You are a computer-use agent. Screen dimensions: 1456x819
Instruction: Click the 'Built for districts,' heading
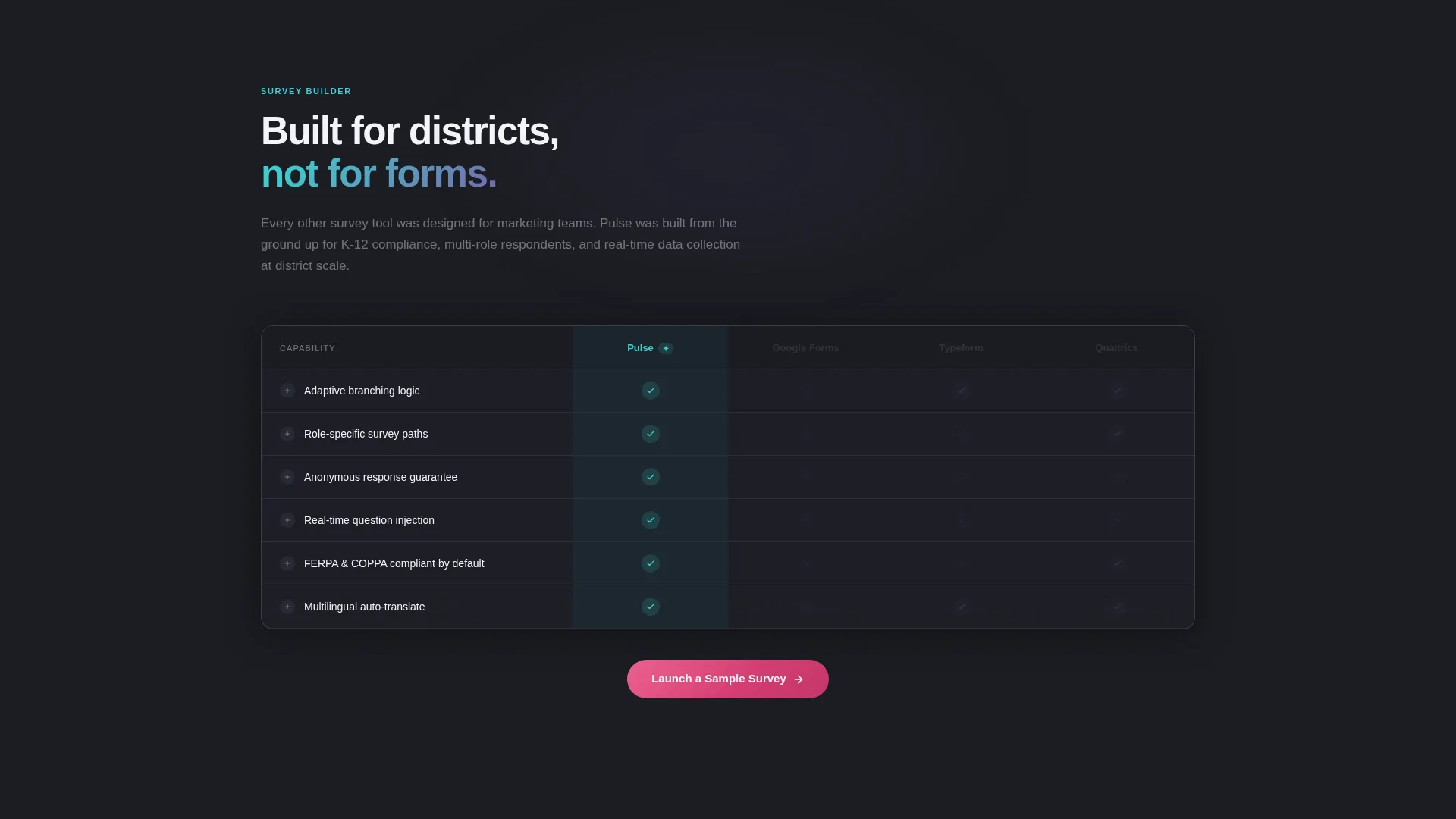click(410, 131)
